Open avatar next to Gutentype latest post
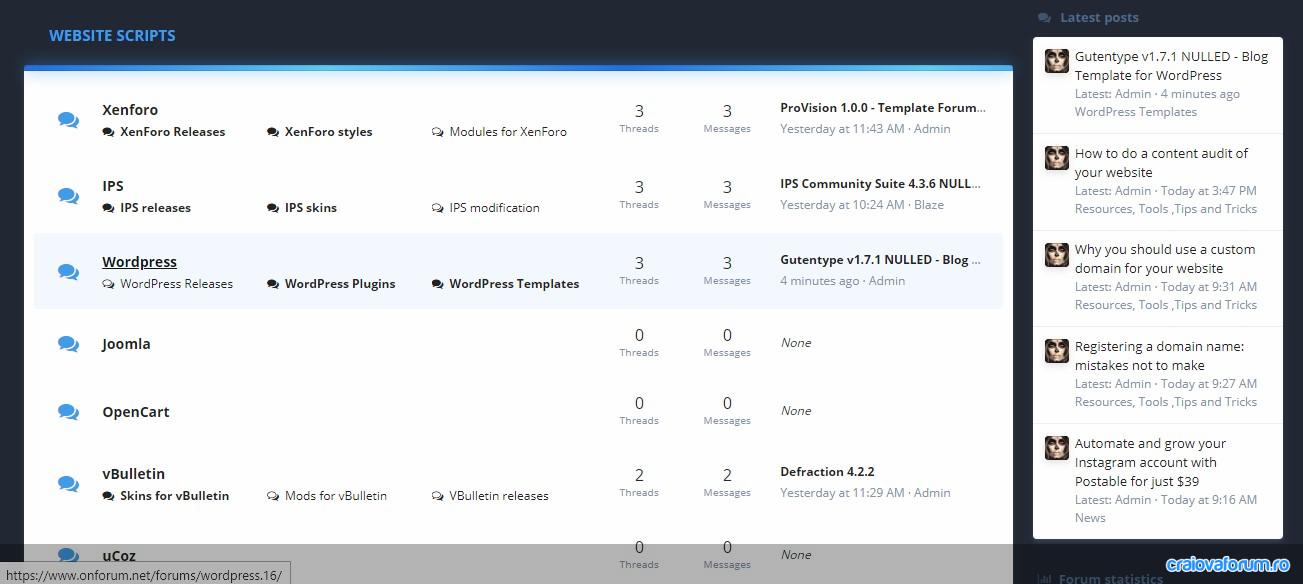The width and height of the screenshot is (1303, 584). point(1057,61)
